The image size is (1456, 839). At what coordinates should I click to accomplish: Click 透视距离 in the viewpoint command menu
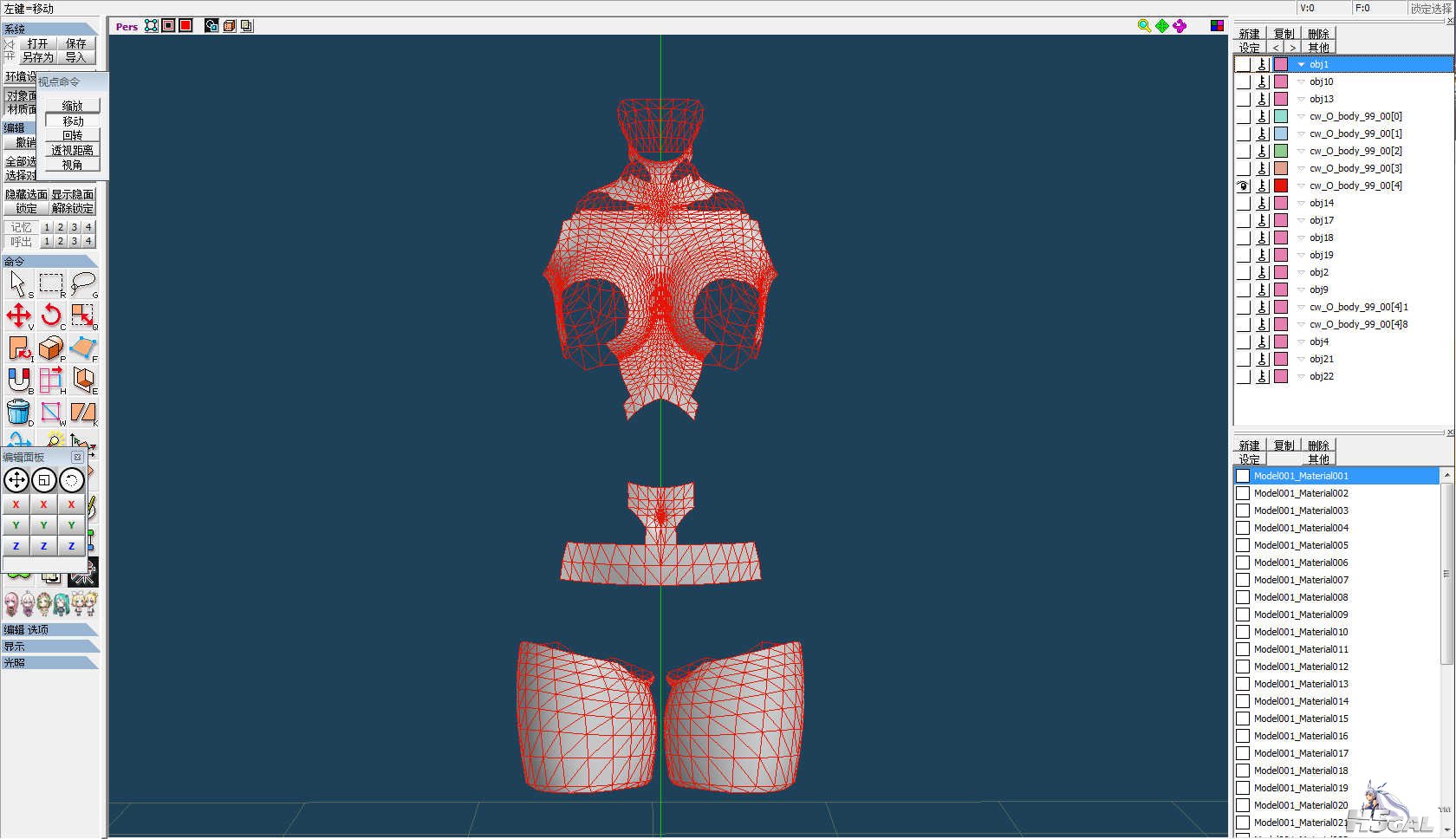[73, 150]
